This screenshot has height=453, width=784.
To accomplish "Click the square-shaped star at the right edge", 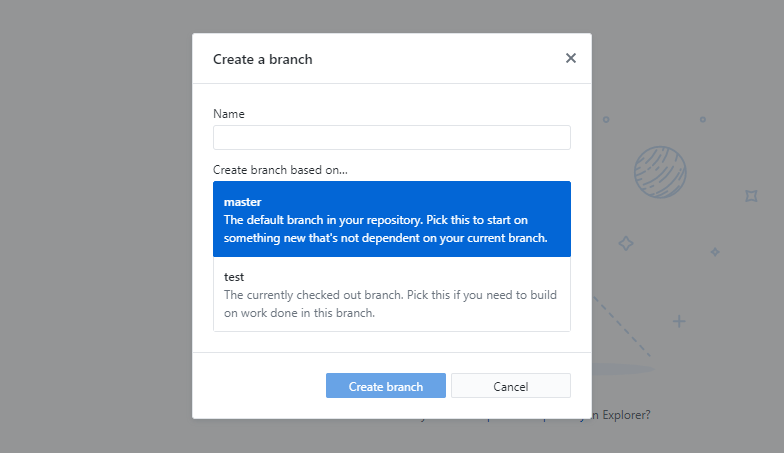I will click(751, 196).
